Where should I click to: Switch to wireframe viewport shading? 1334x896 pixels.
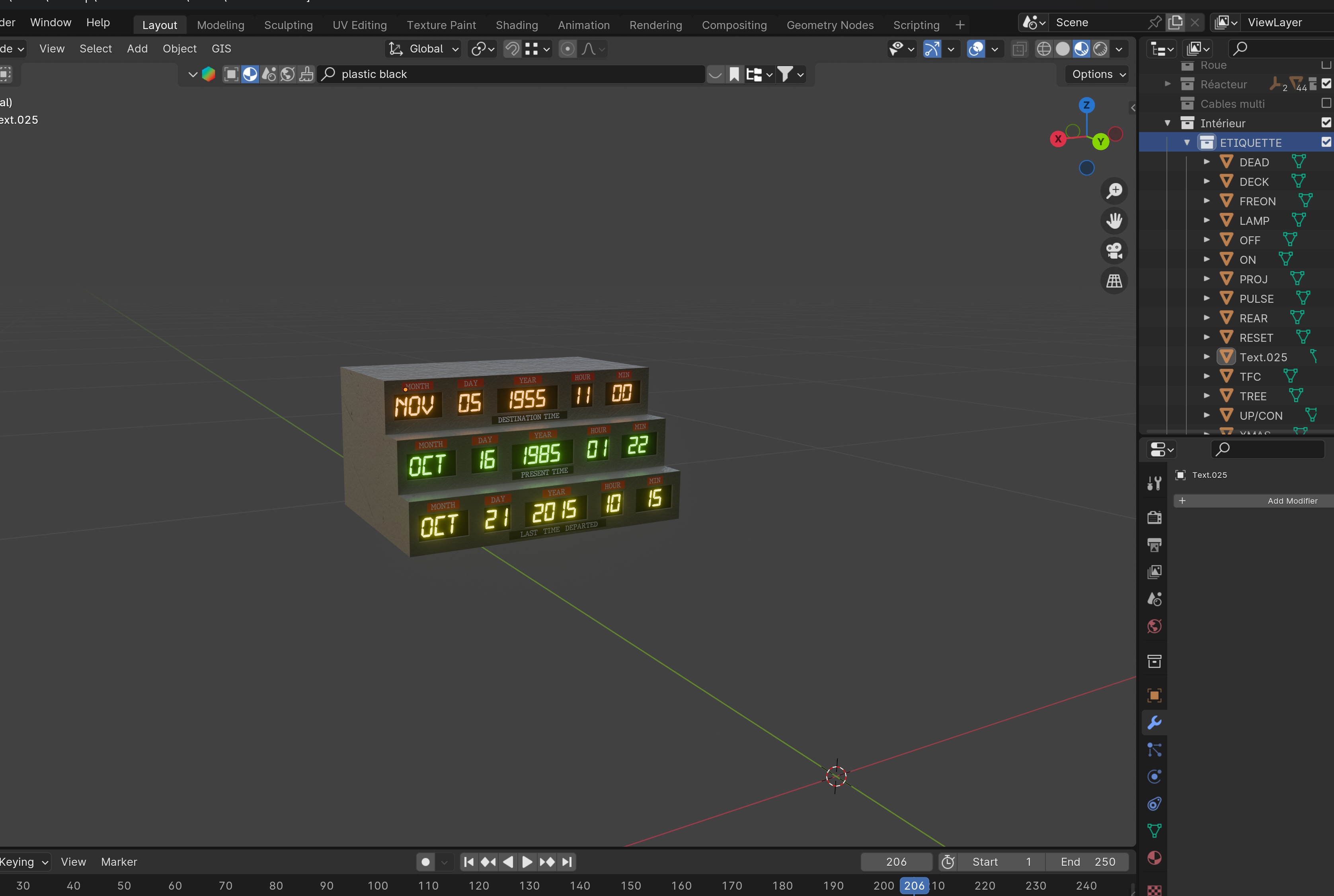pos(1043,49)
